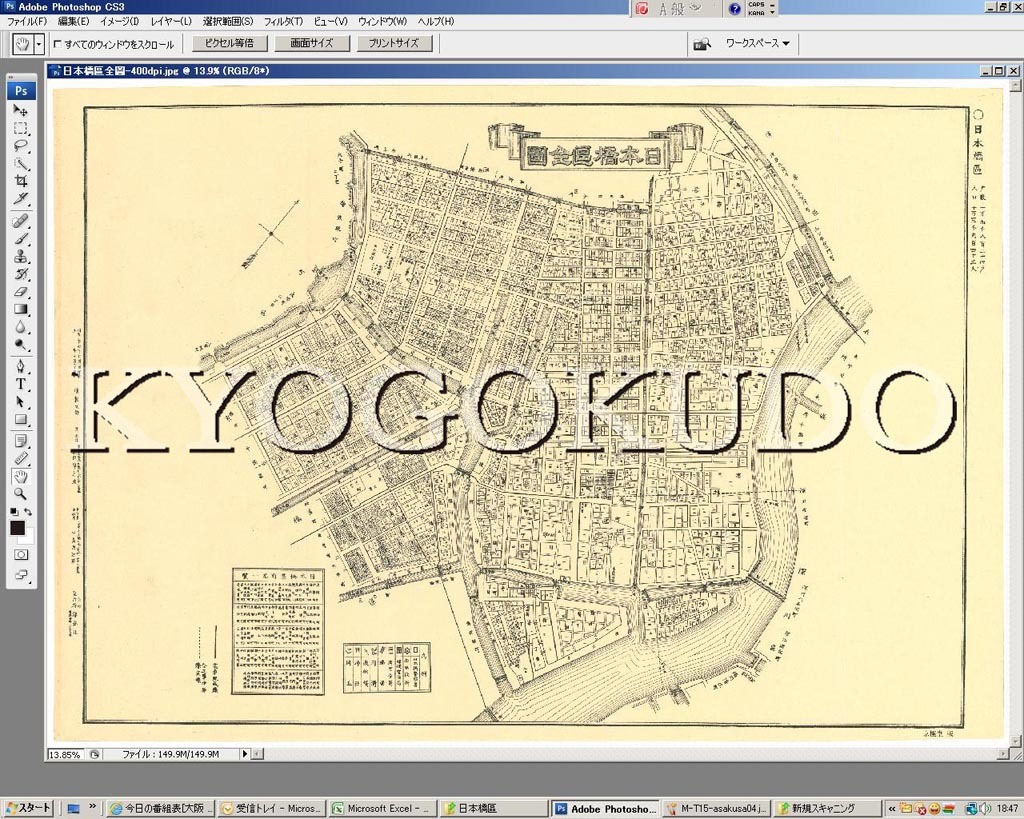Image resolution: width=1024 pixels, height=819 pixels.
Task: Reset to default foreground and background colors
Action: pos(14,512)
